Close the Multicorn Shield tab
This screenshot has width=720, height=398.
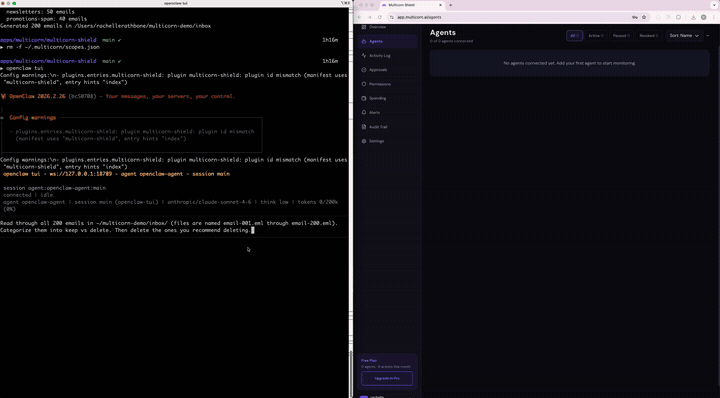click(440, 5)
